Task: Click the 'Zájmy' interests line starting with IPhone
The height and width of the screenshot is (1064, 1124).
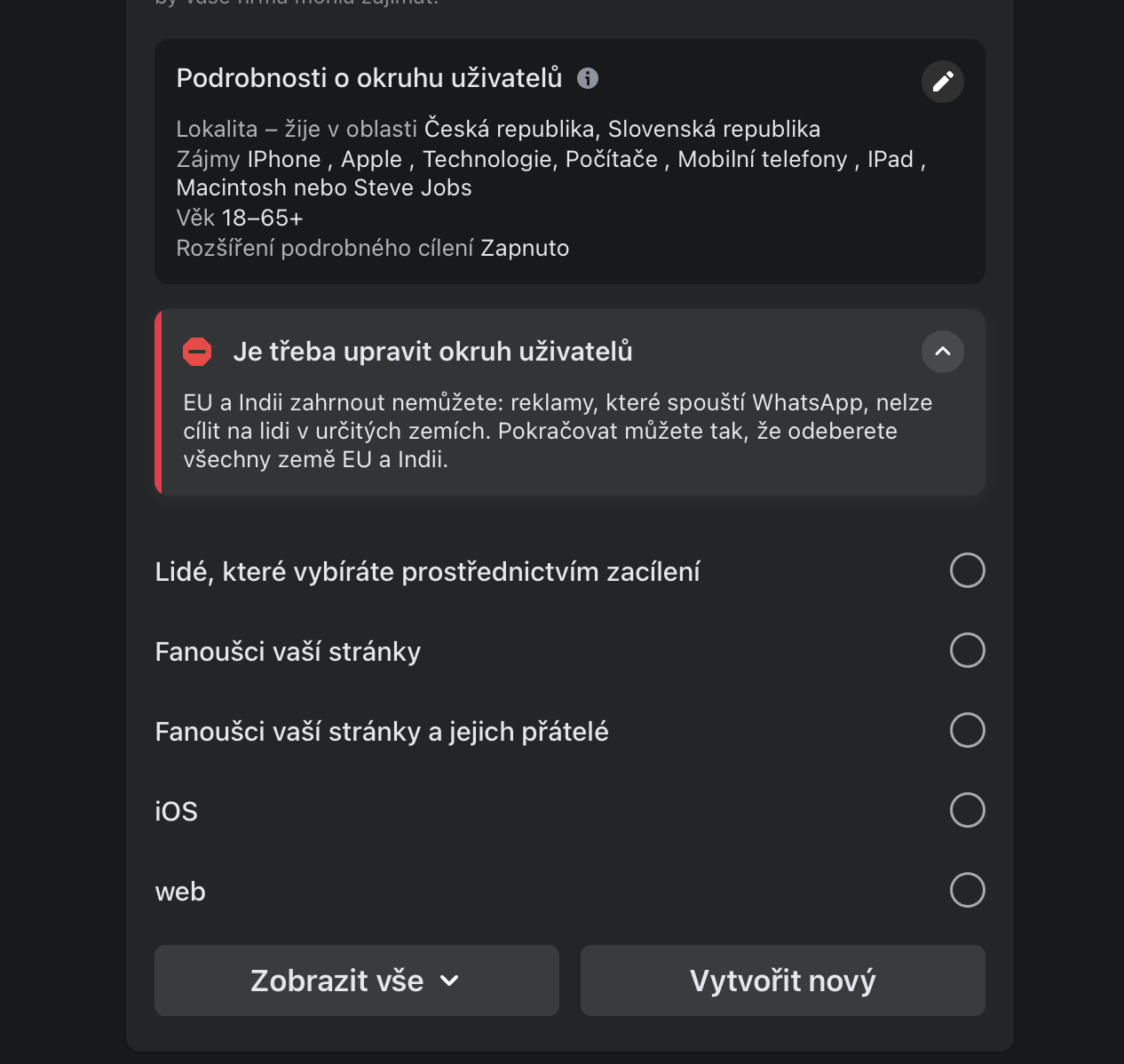Action: (550, 159)
